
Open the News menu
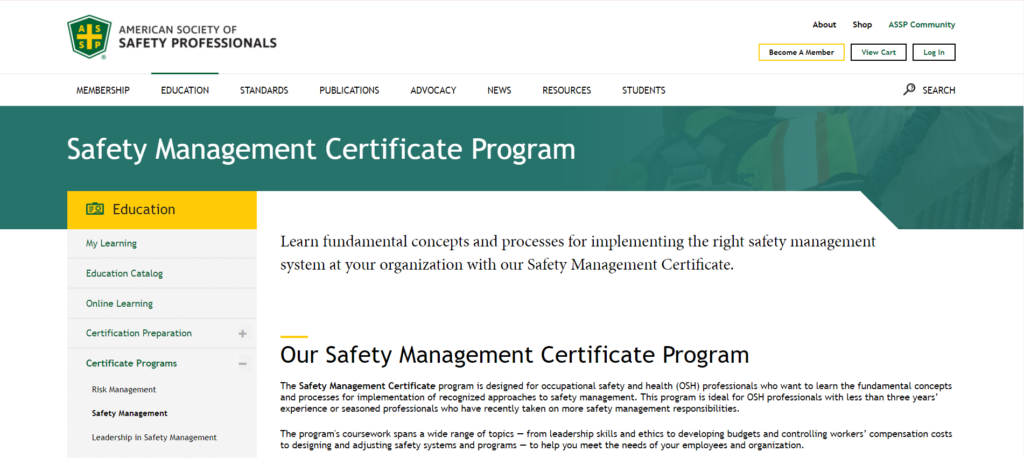click(x=499, y=90)
